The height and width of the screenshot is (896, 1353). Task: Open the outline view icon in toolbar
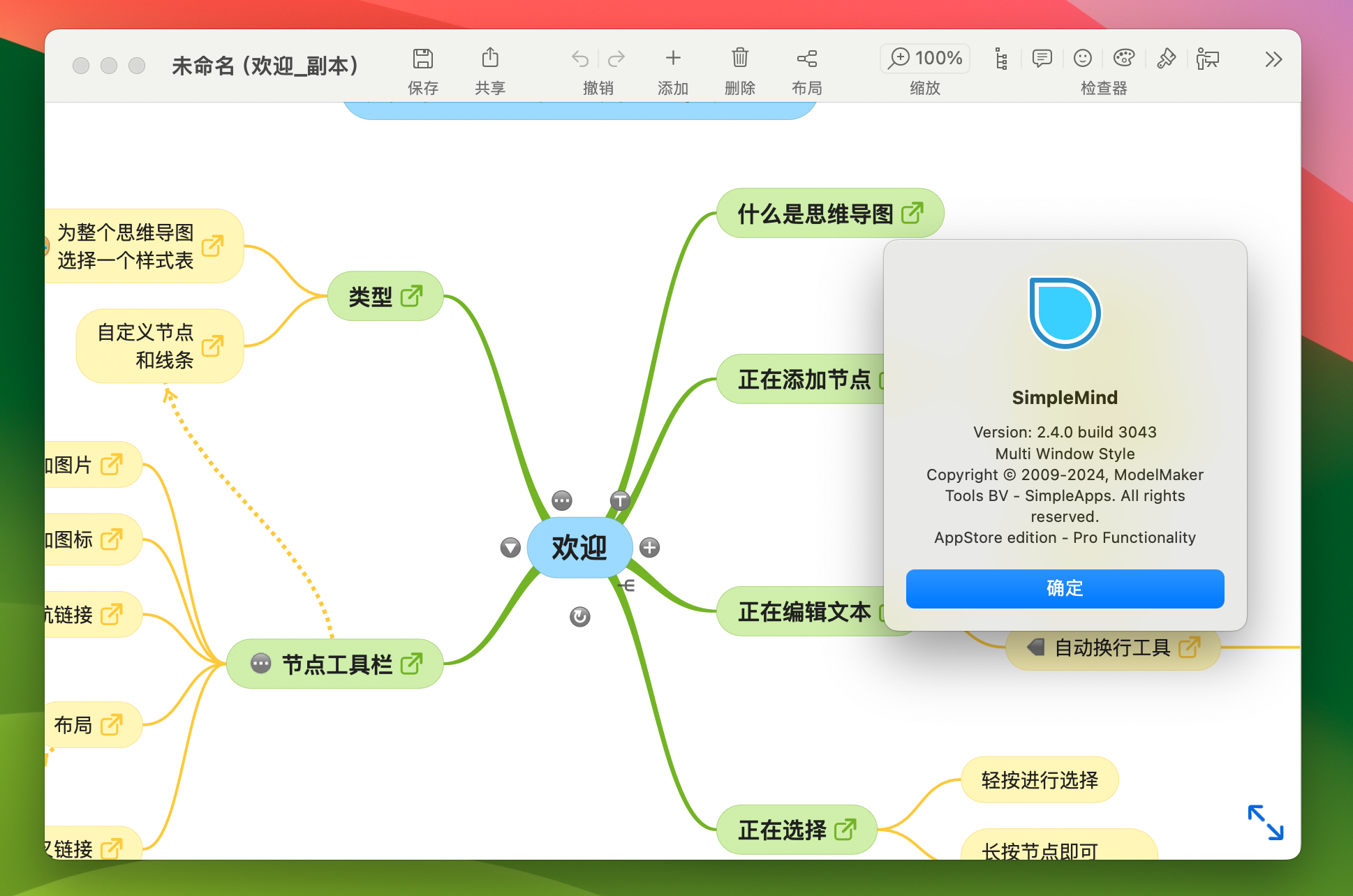1000,59
